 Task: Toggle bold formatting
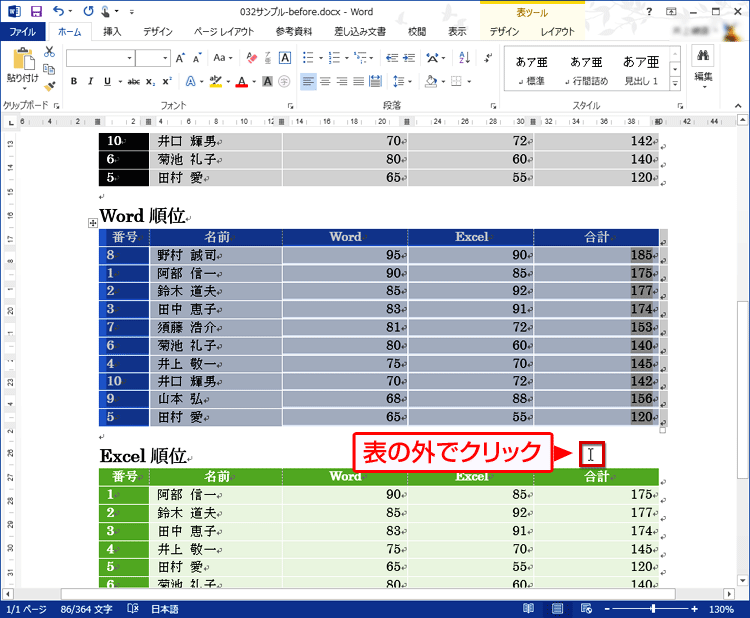click(74, 82)
